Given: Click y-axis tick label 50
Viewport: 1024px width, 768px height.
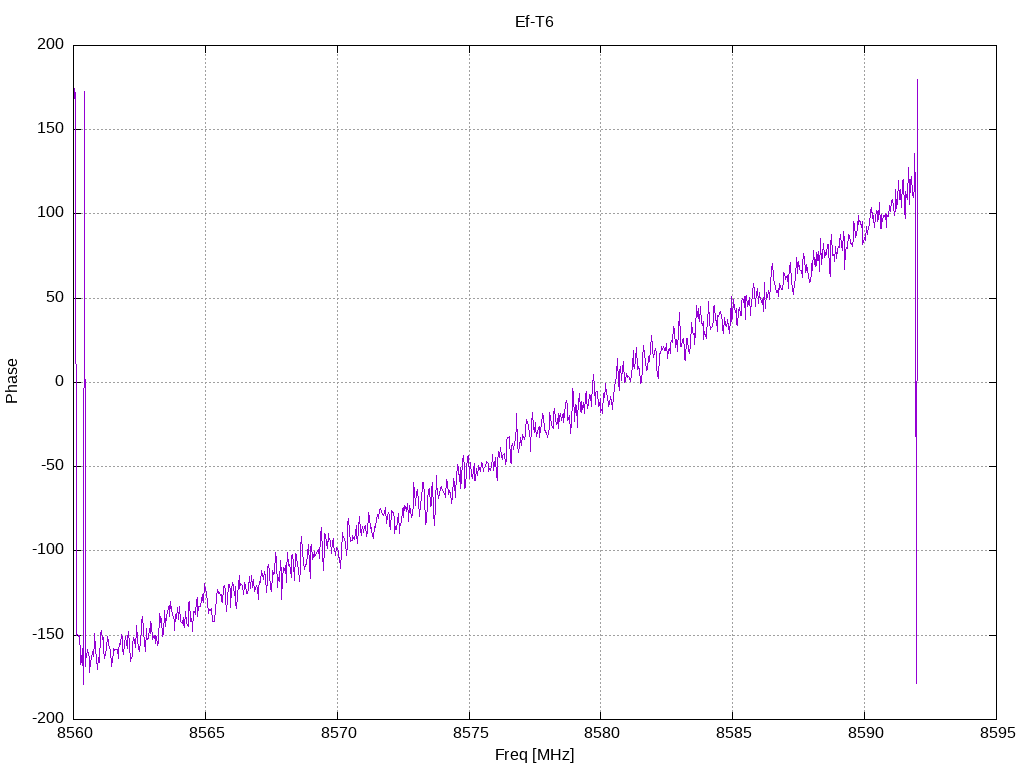Looking at the screenshot, I should [x=56, y=297].
